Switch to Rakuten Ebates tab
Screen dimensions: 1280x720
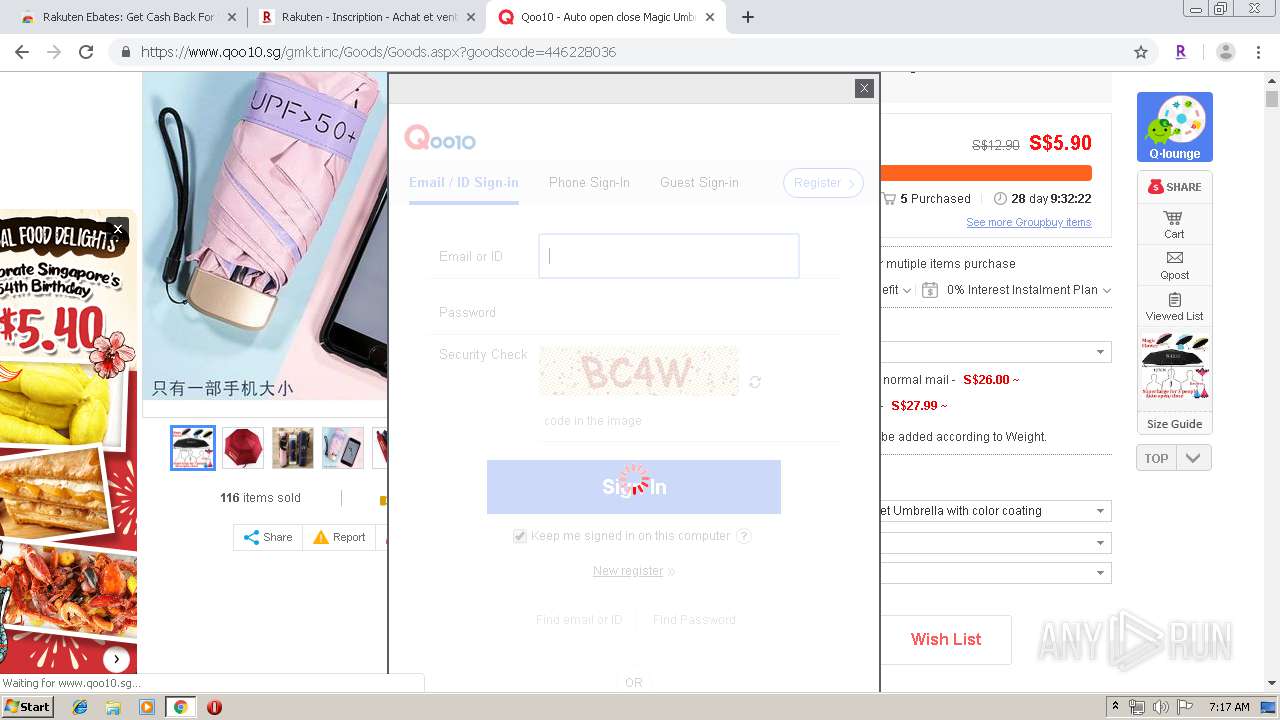[128, 17]
